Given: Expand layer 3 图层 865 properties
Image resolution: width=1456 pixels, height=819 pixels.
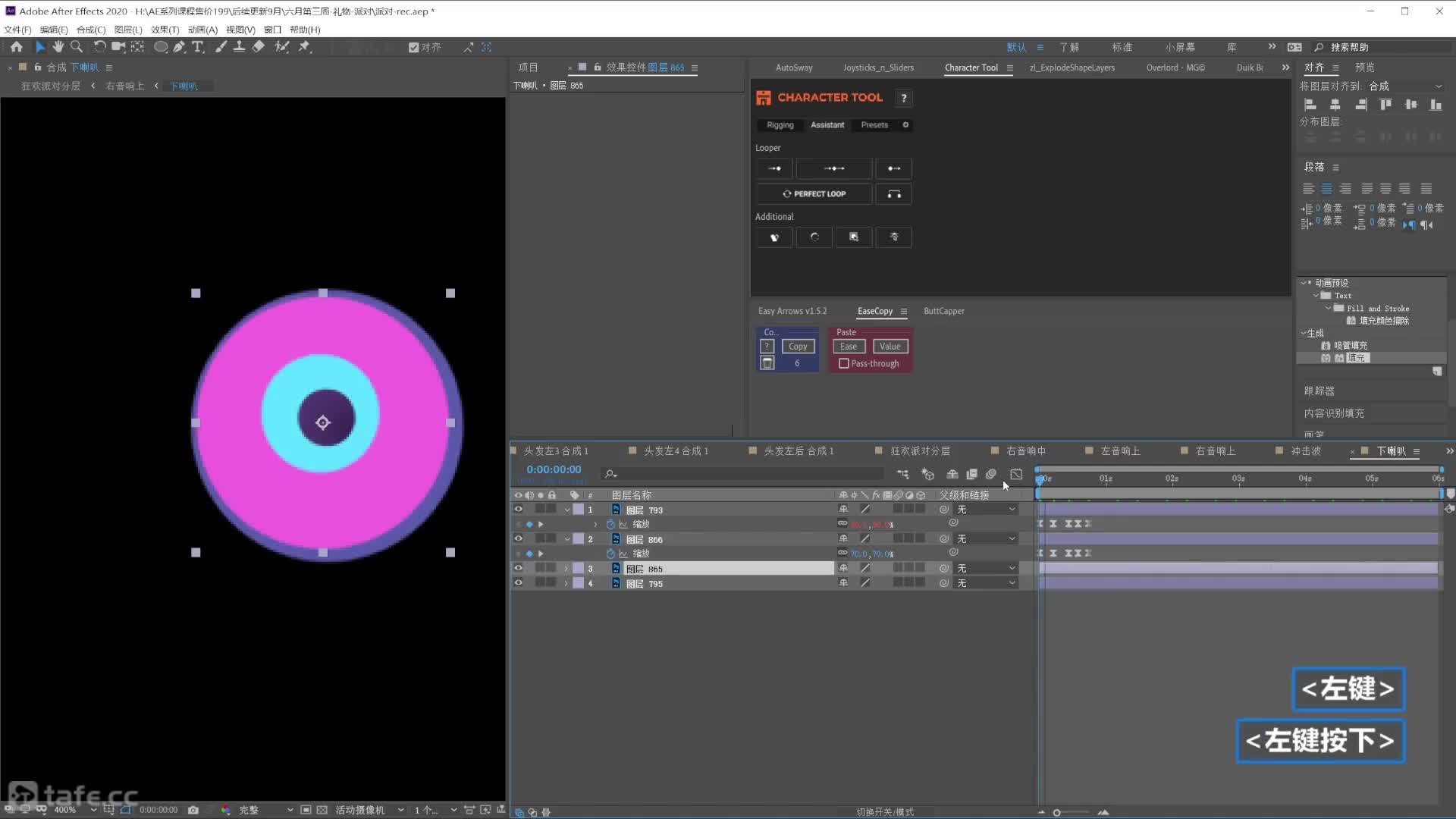Looking at the screenshot, I should coord(566,569).
